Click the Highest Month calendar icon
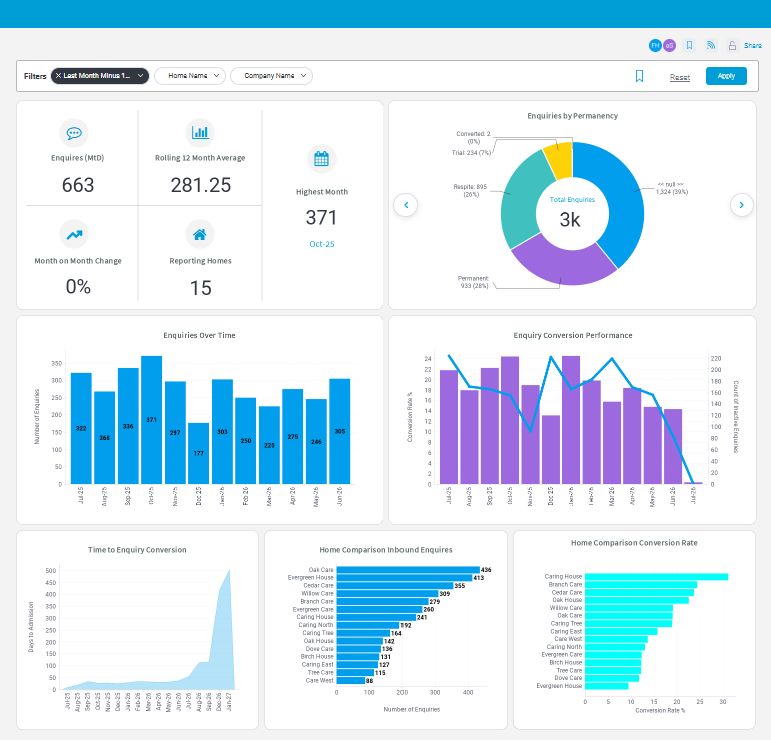The width and height of the screenshot is (771, 740). [x=322, y=159]
